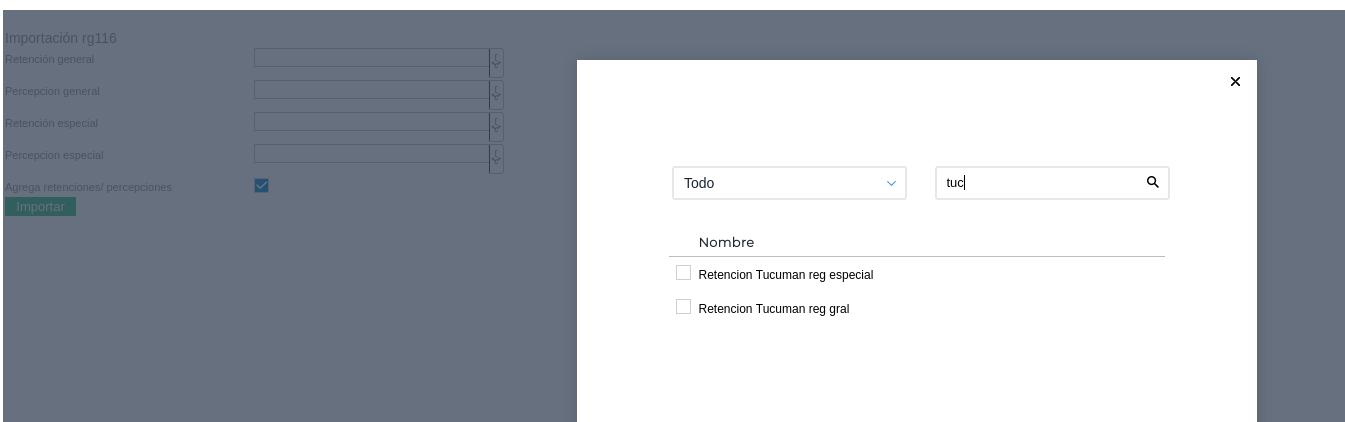Click the Importación rg116 heading
This screenshot has height=422, width=1345.
coord(62,38)
